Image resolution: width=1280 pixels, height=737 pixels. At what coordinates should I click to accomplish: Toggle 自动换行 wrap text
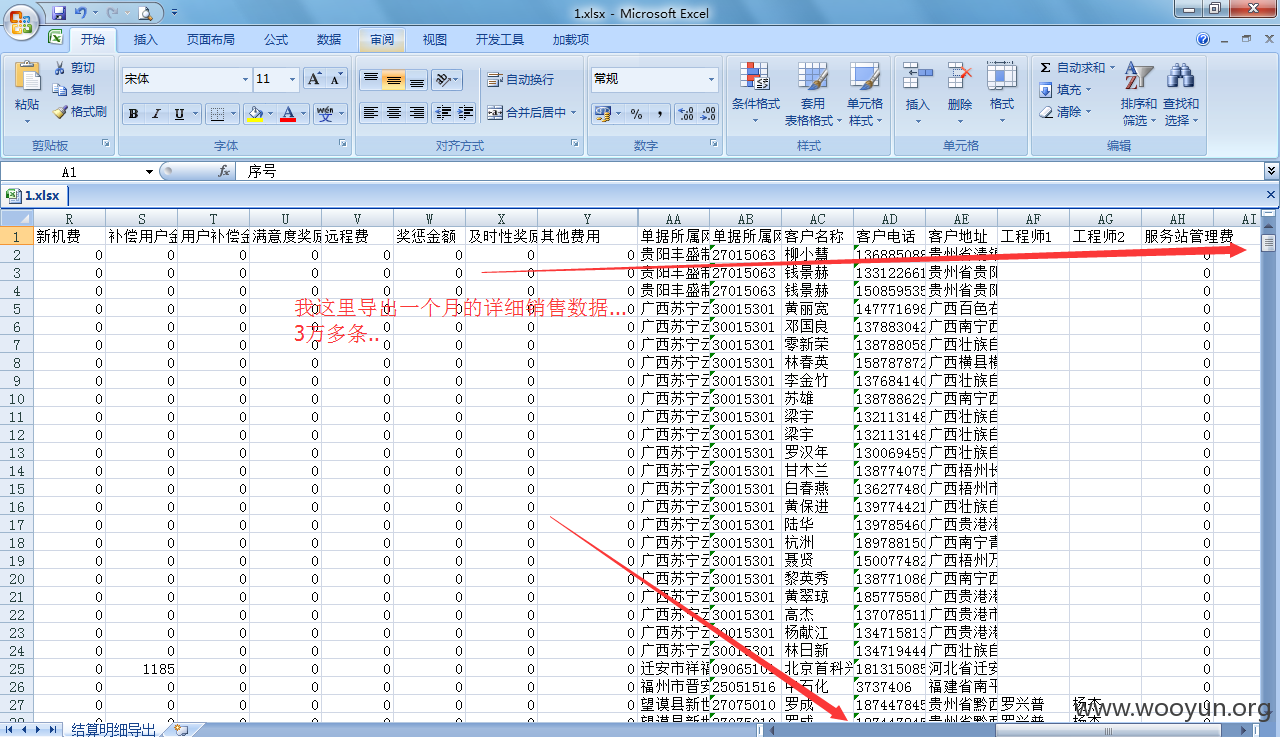[520, 79]
